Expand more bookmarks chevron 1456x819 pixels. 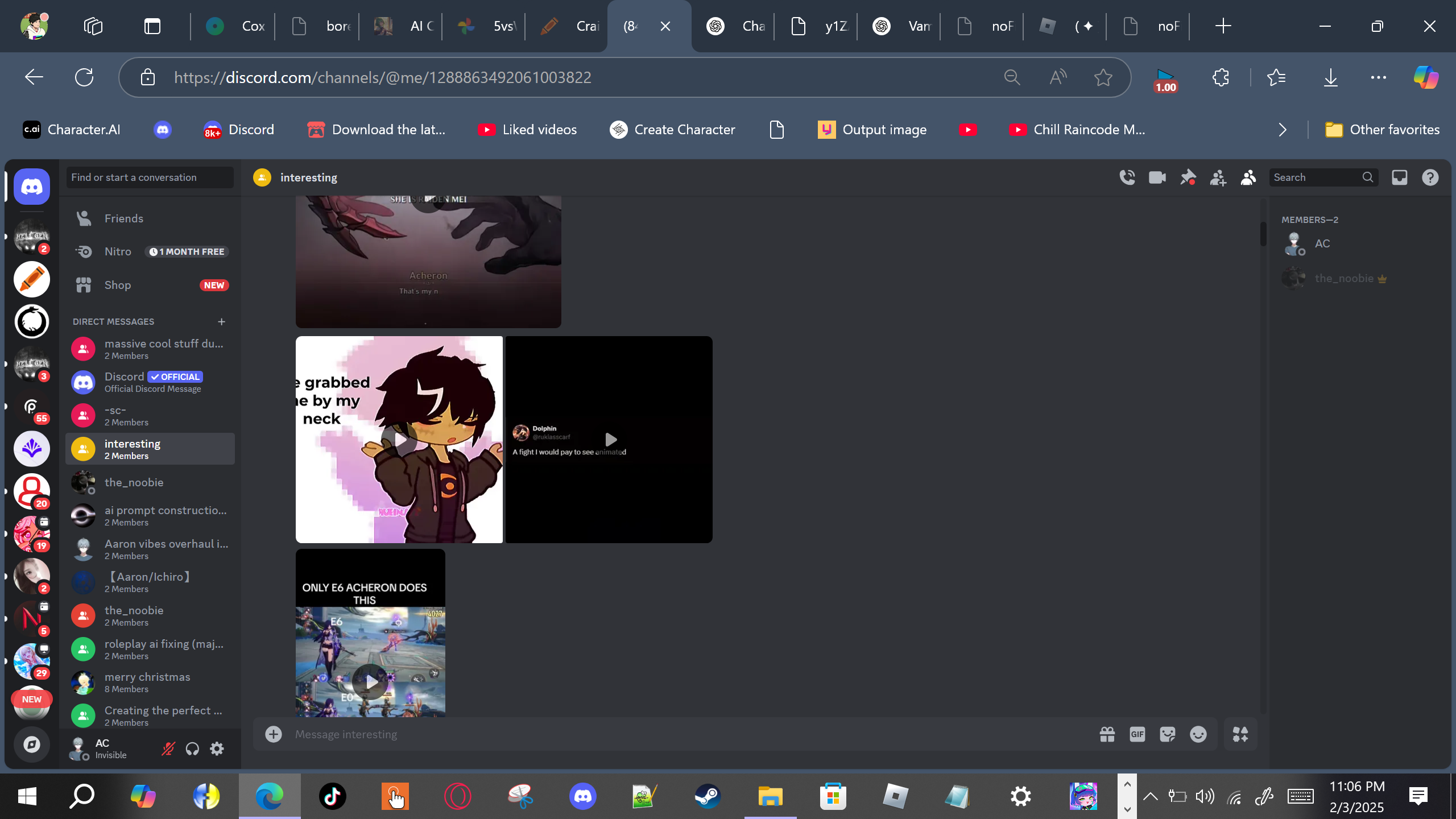click(x=1283, y=130)
